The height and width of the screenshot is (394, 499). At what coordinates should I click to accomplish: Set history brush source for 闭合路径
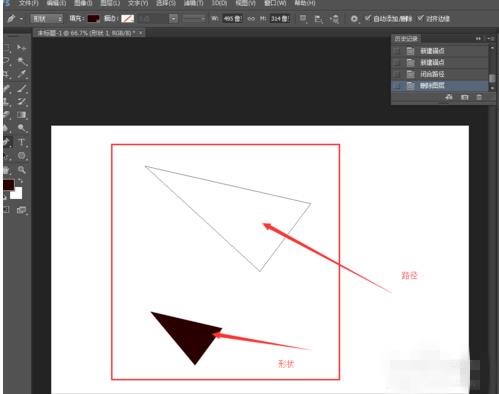pyautogui.click(x=397, y=74)
